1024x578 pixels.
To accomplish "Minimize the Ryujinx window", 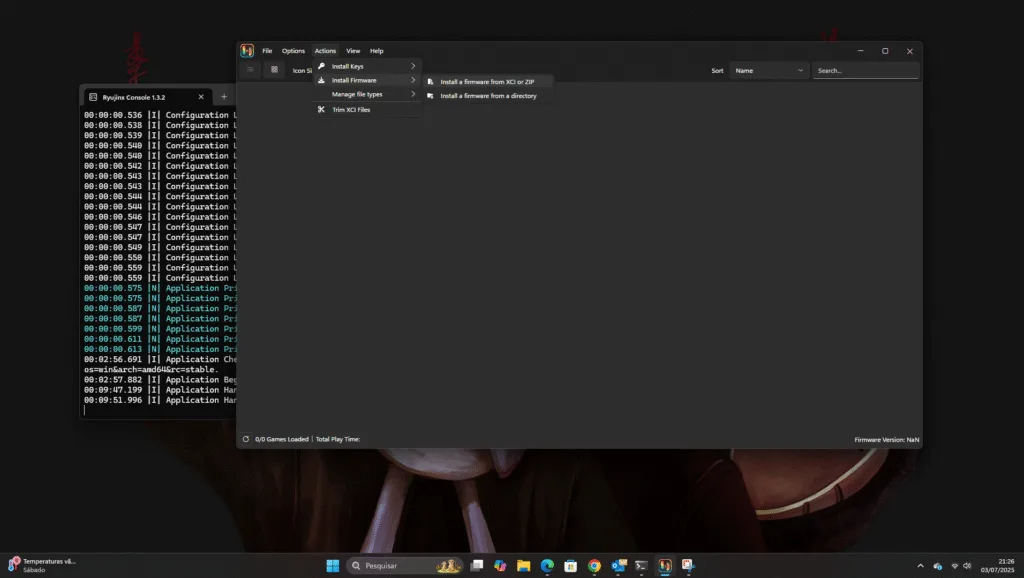I will coord(860,51).
